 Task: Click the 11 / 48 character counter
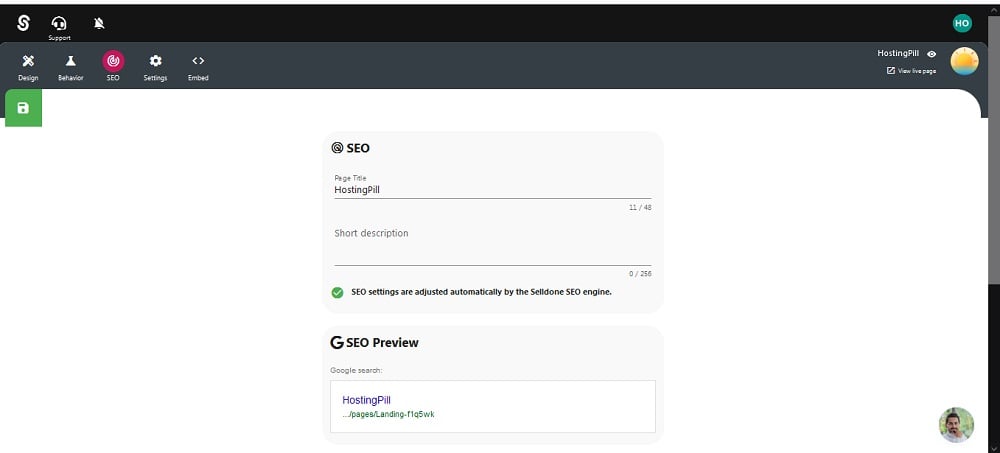(640, 207)
